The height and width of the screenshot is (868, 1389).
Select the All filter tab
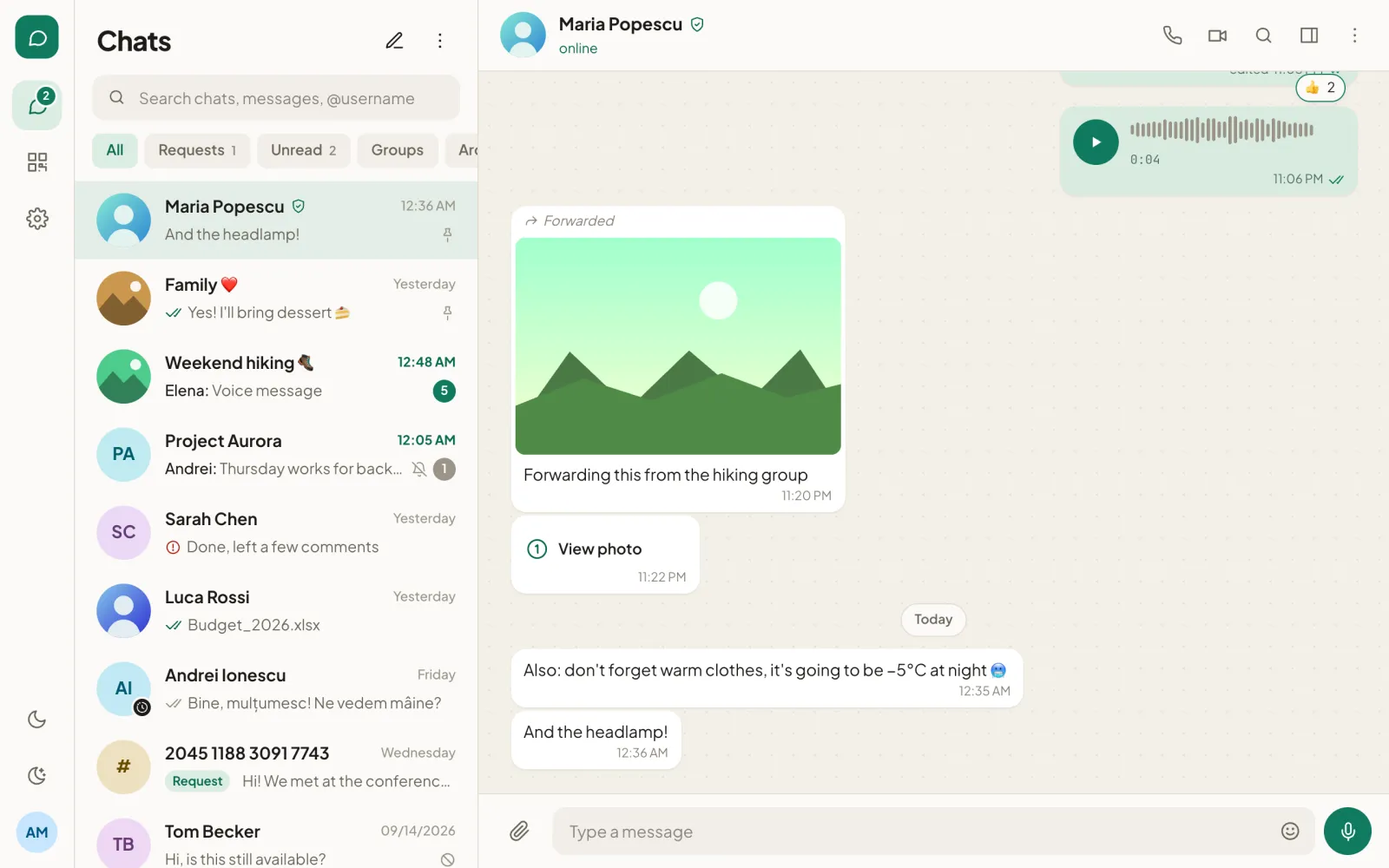(x=115, y=150)
